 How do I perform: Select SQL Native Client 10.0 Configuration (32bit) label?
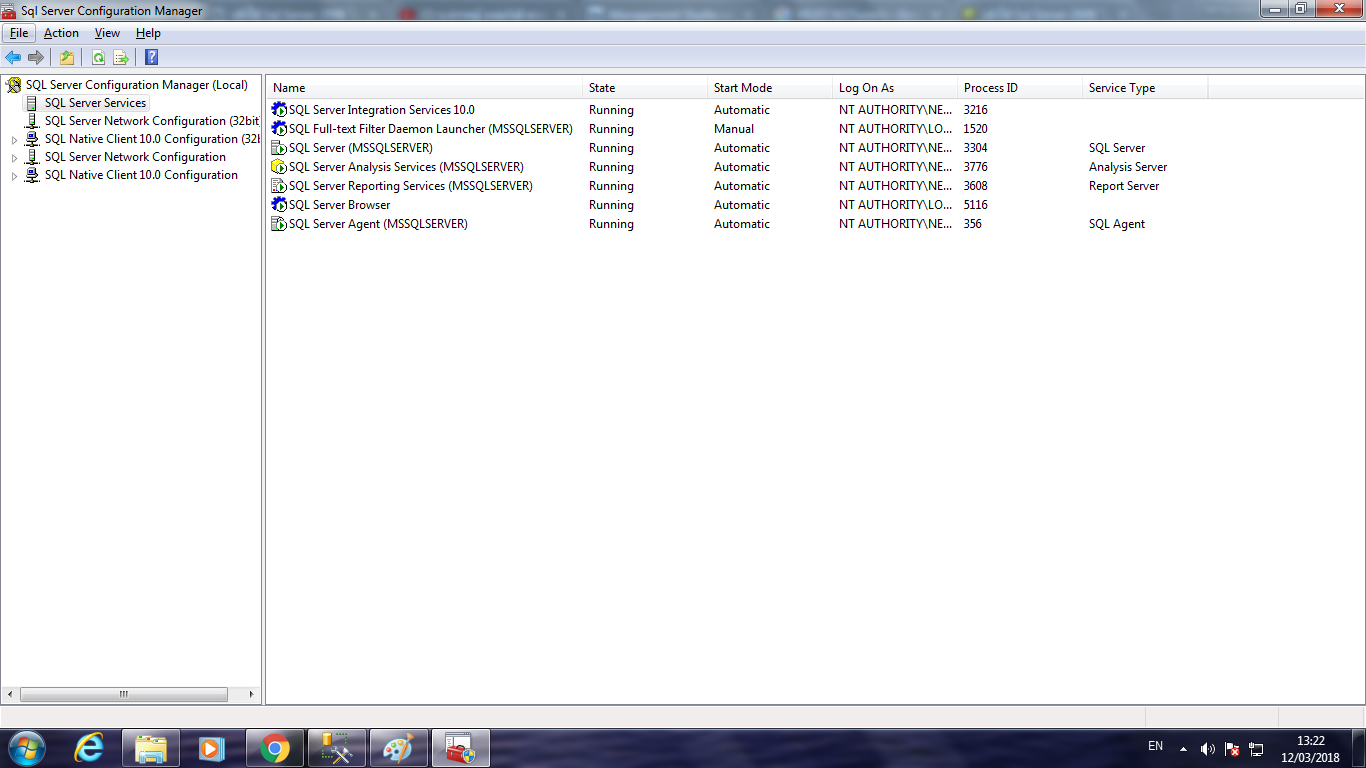click(x=152, y=139)
